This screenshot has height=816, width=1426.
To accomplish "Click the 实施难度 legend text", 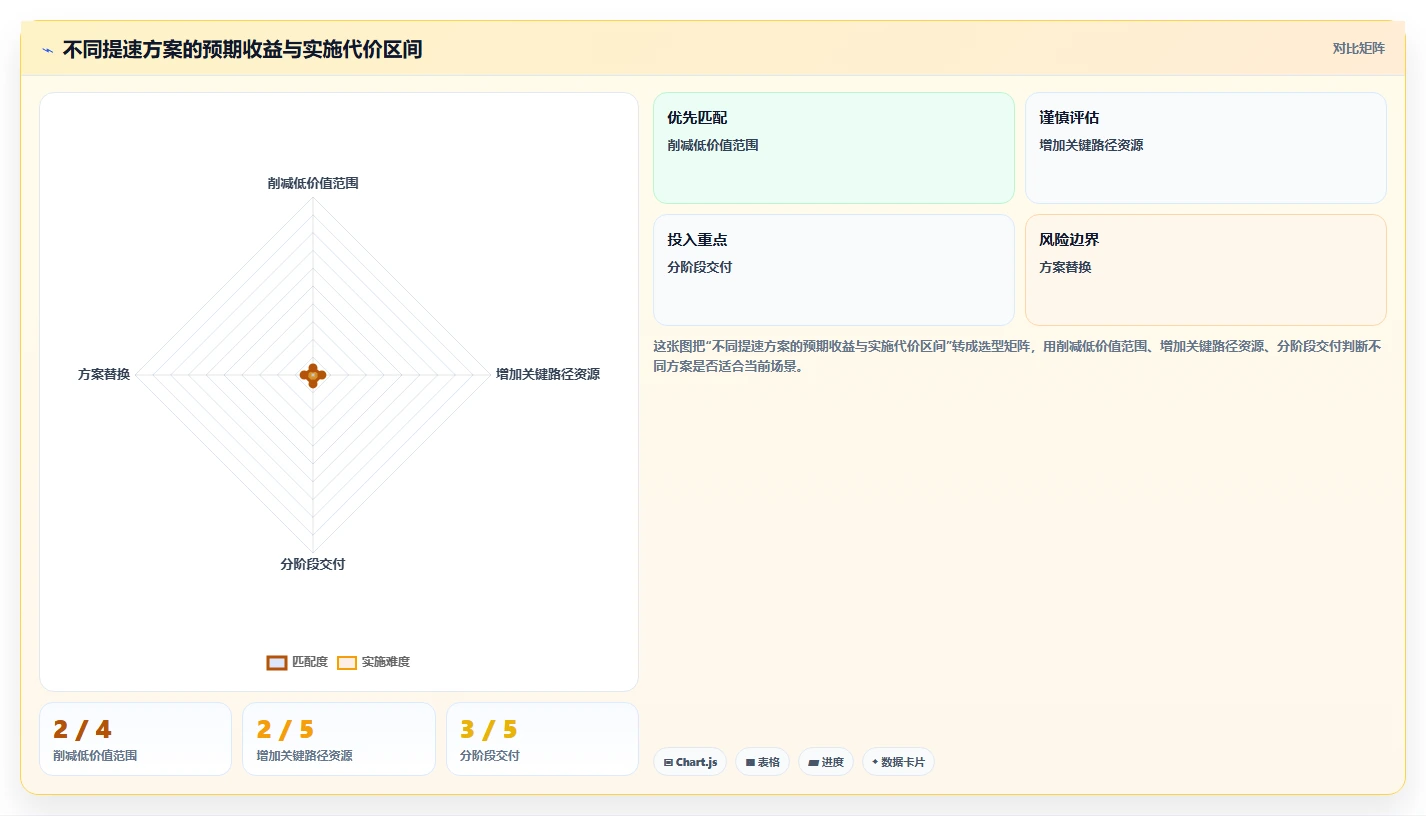I will pos(386,662).
